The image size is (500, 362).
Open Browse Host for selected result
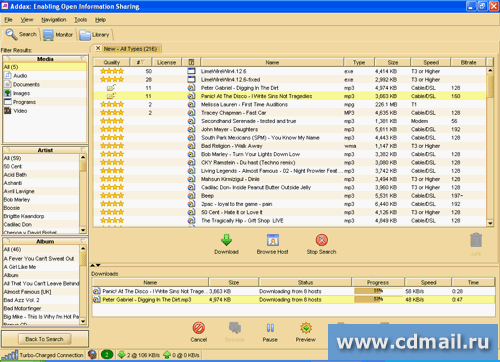pos(272,240)
